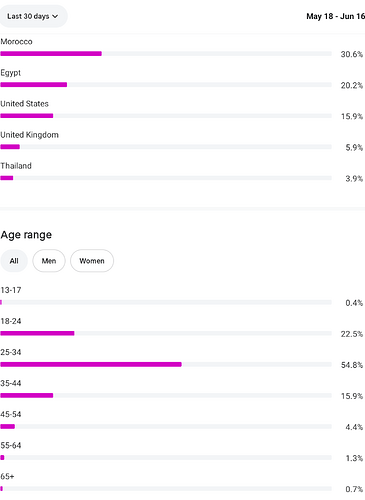Click the 18-24 age range bar

[166, 333]
